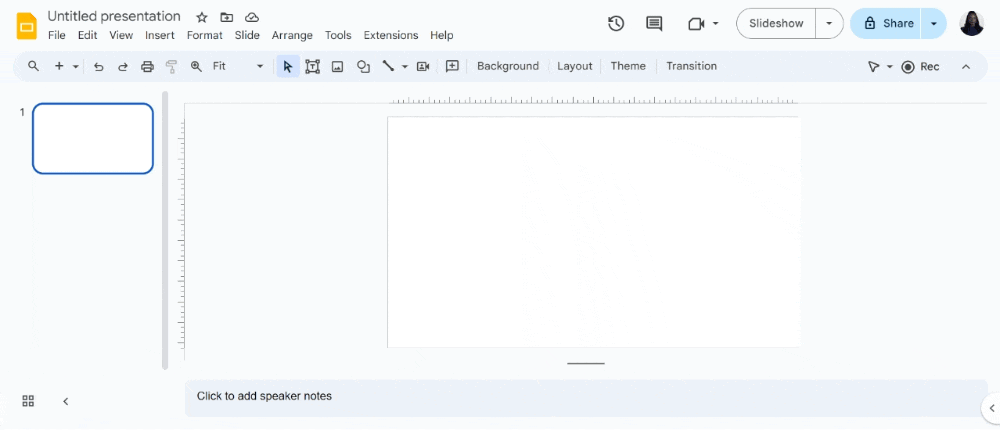This screenshot has height=430, width=1000.
Task: Print the presentation
Action: coord(147,66)
